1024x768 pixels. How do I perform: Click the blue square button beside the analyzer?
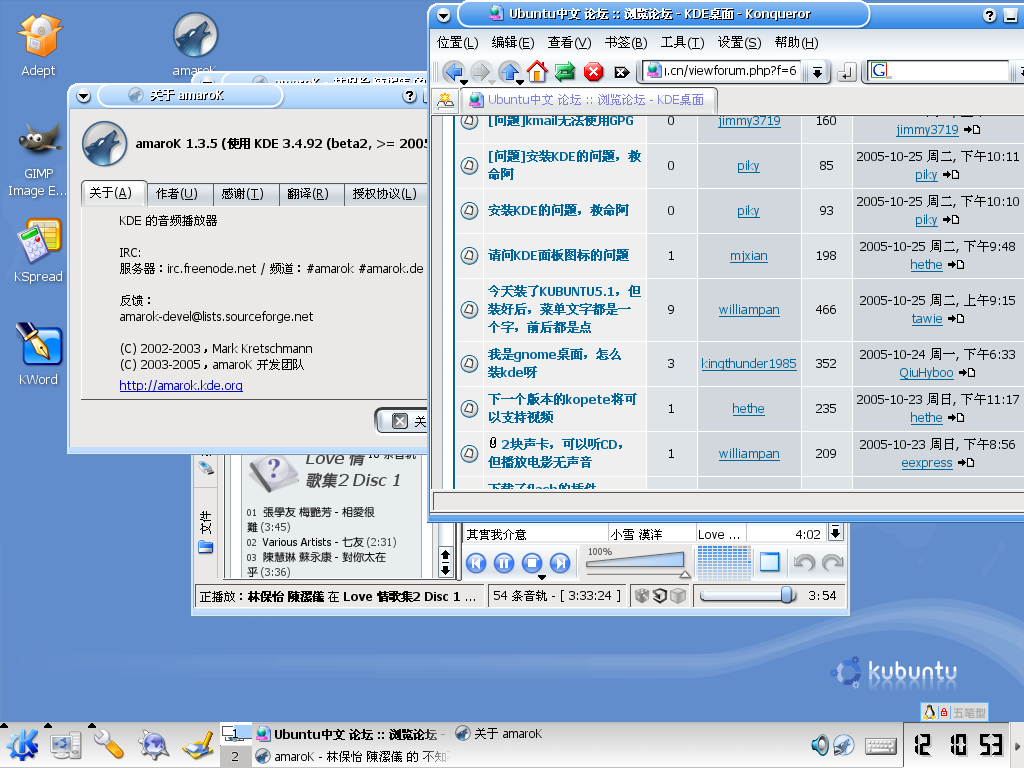tap(770, 562)
